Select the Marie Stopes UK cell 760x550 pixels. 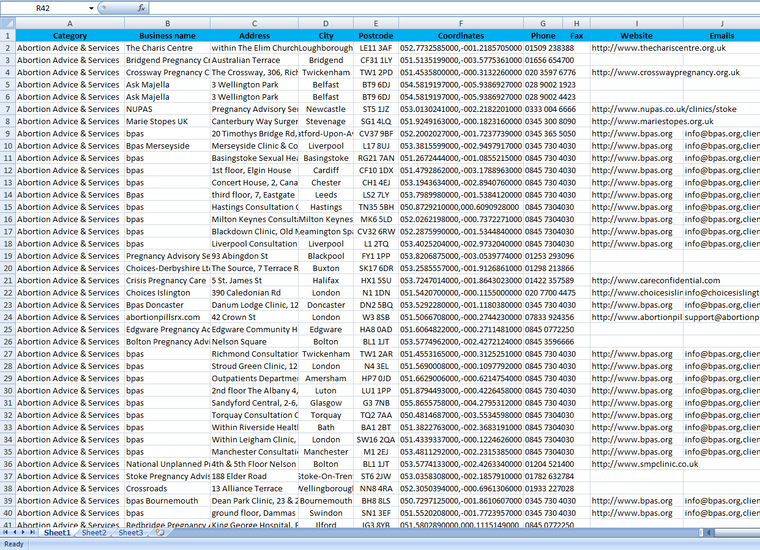tap(167, 121)
